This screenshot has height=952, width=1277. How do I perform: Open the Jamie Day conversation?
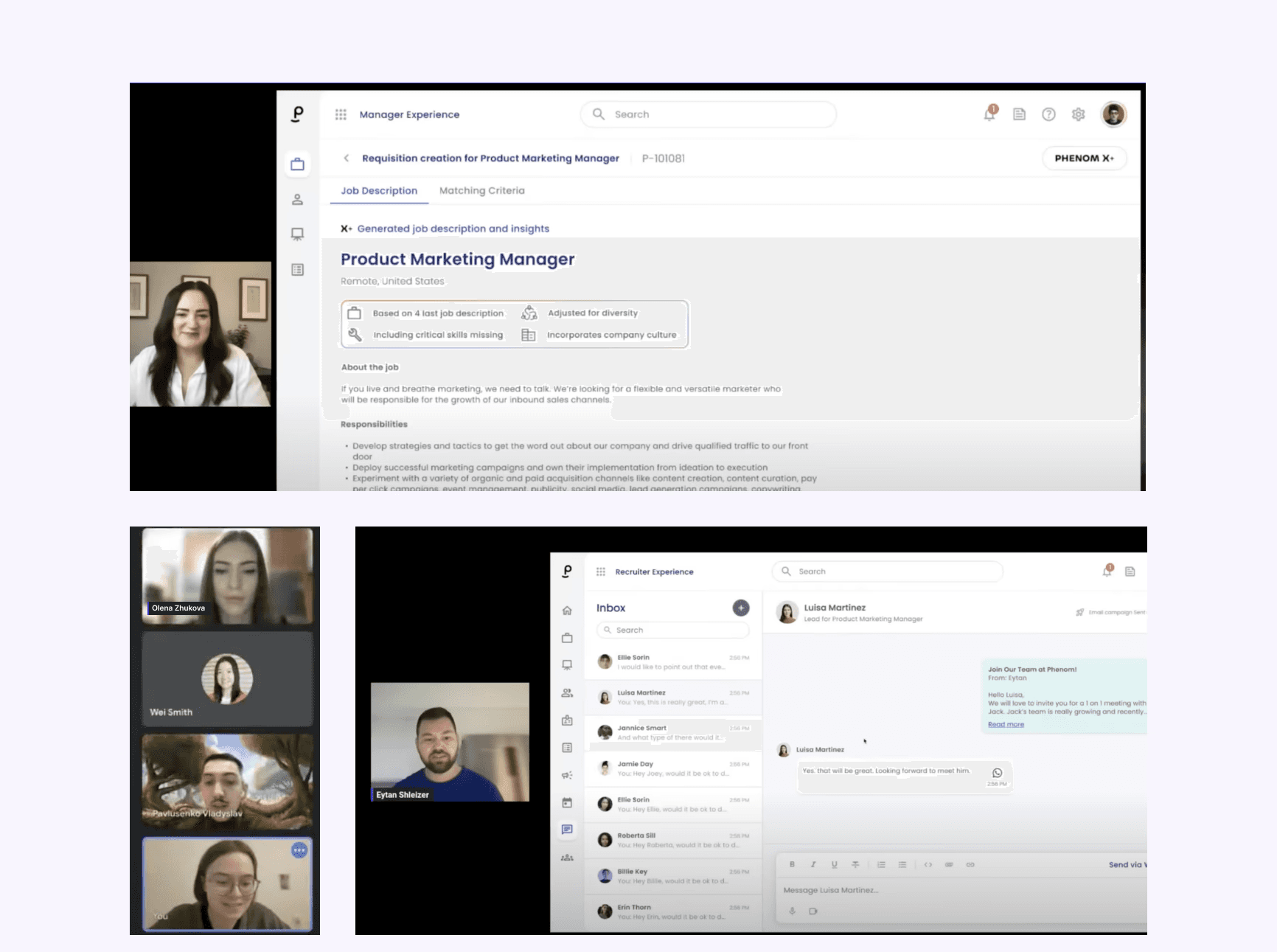pos(673,768)
